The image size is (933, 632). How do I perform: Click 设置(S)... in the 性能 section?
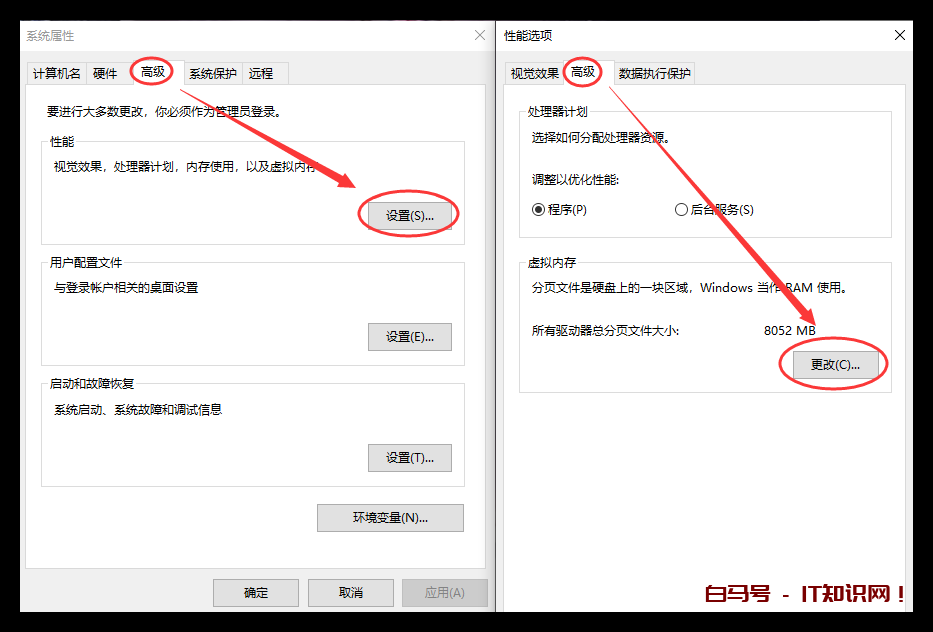coord(410,216)
